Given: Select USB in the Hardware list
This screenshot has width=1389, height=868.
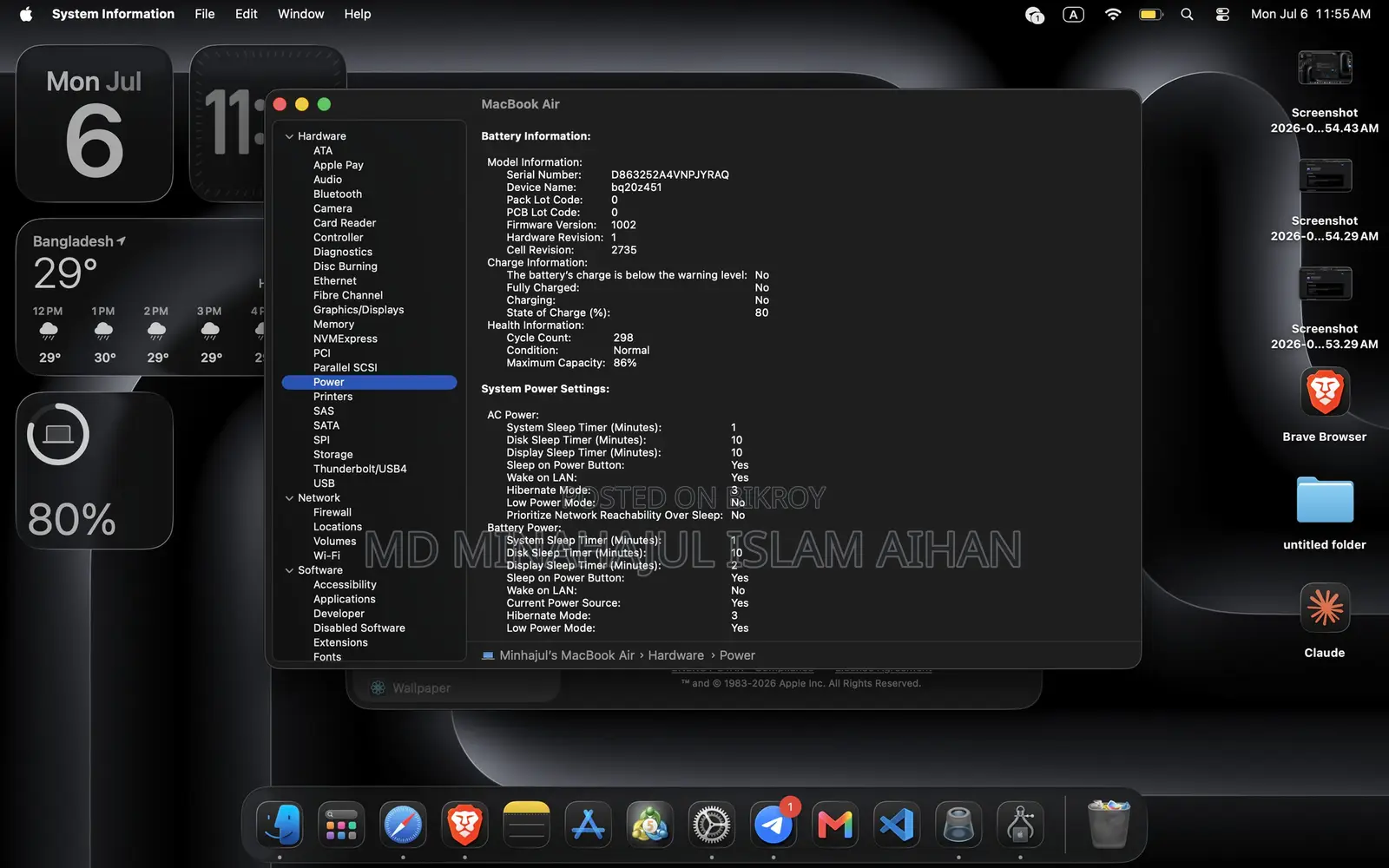Looking at the screenshot, I should (x=324, y=483).
